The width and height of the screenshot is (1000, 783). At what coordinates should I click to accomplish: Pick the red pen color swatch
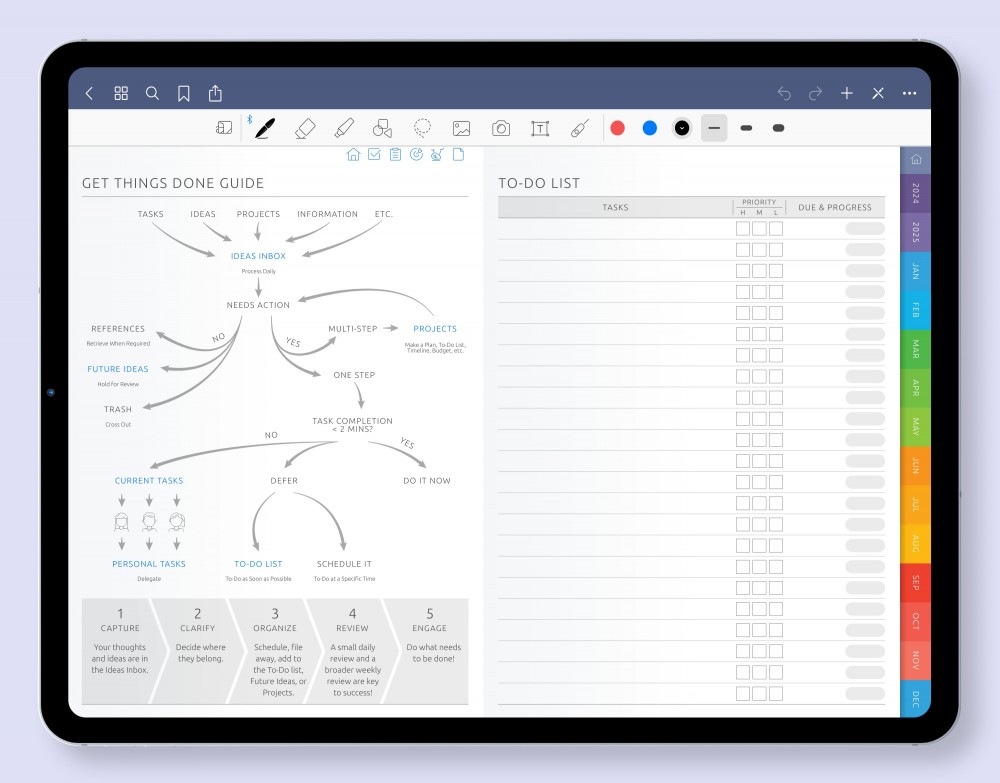[618, 128]
